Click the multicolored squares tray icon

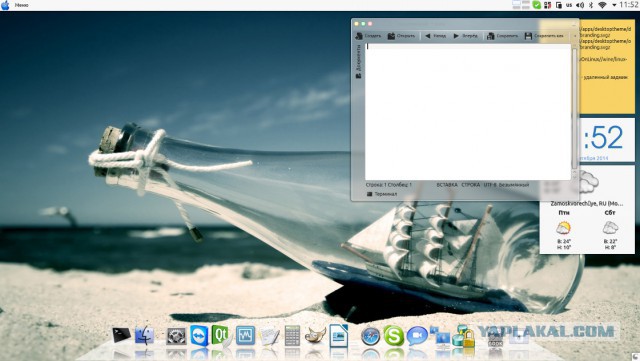click(x=547, y=5)
